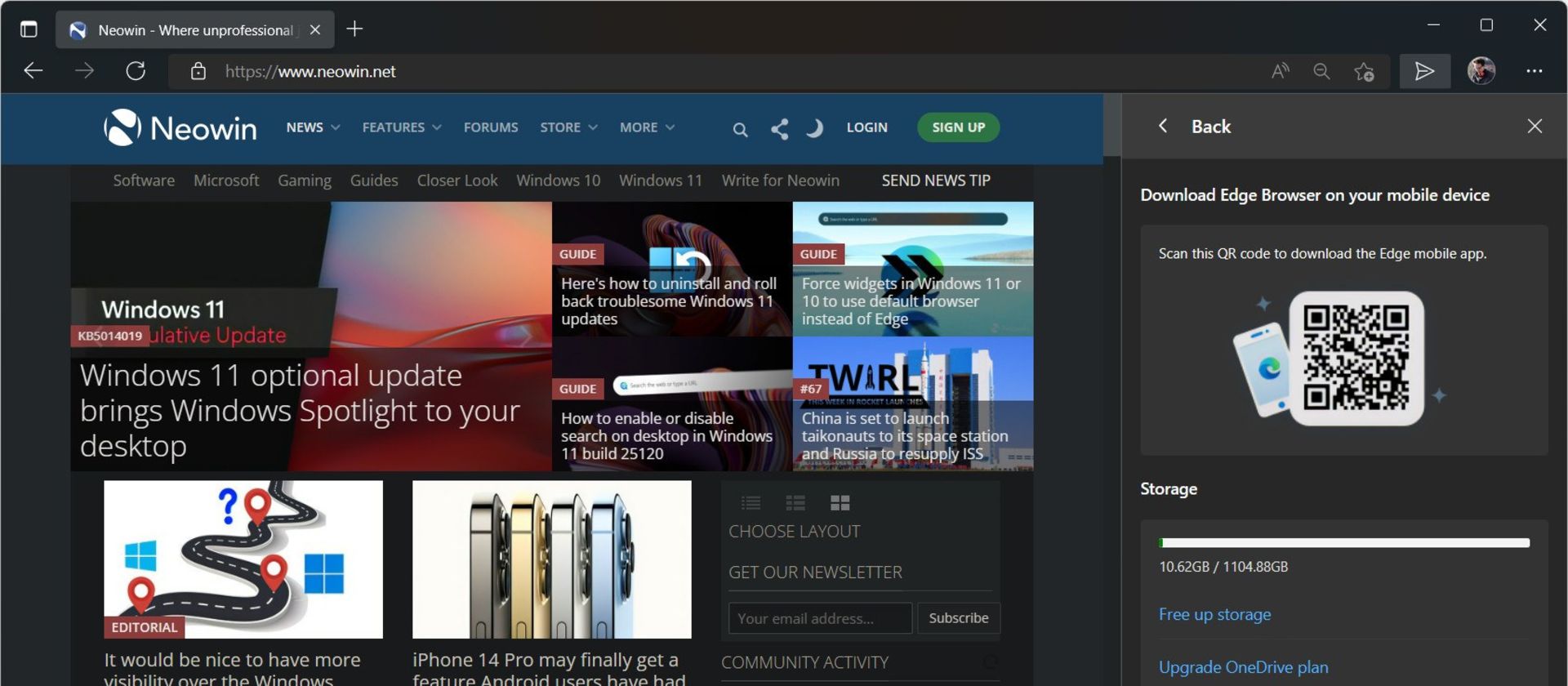Click the Neowin search magnifier icon
This screenshot has width=1568, height=686.
(740, 129)
